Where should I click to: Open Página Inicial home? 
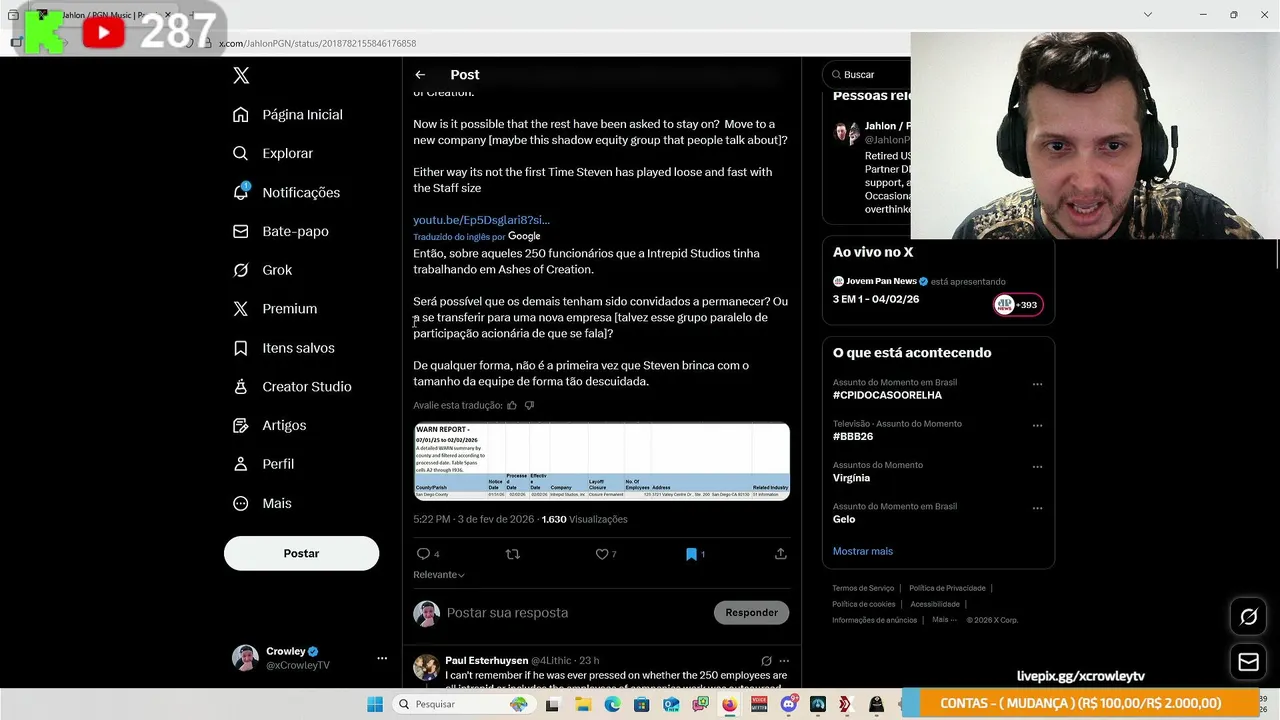point(288,115)
